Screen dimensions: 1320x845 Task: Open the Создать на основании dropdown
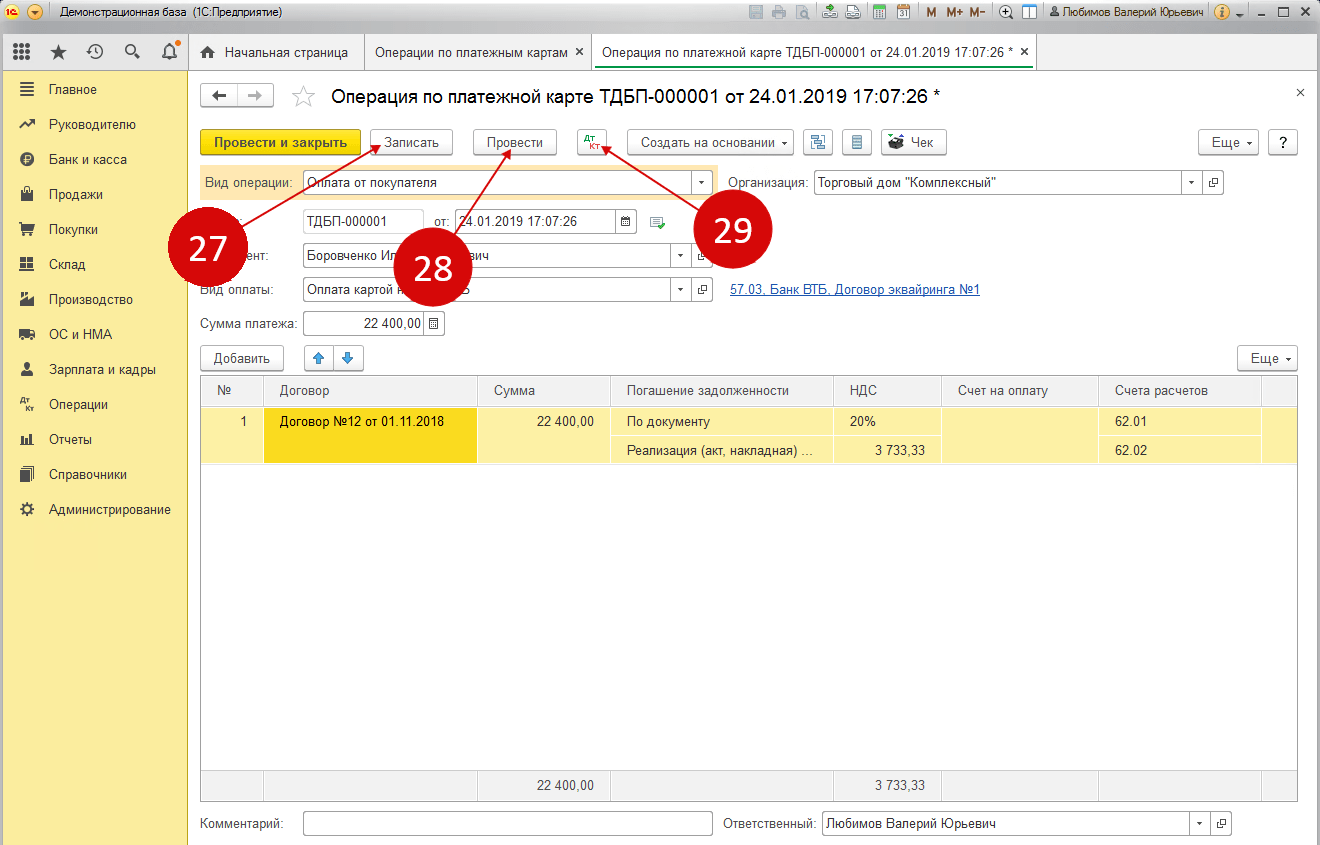(x=710, y=142)
